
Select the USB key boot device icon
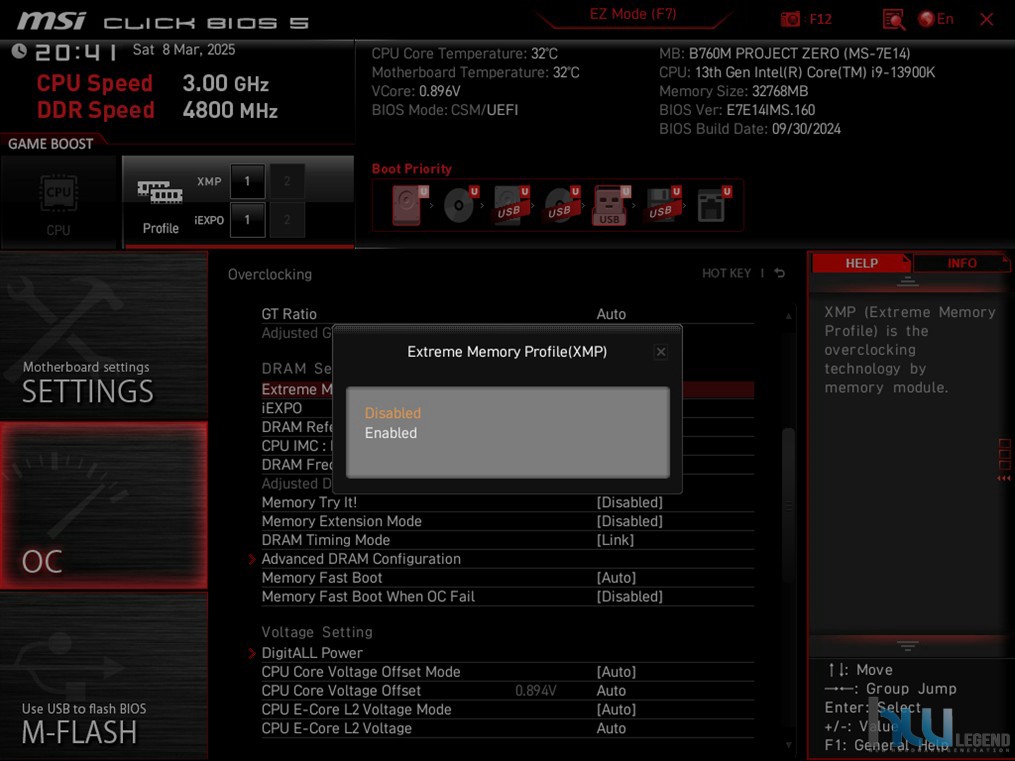pyautogui.click(x=611, y=205)
